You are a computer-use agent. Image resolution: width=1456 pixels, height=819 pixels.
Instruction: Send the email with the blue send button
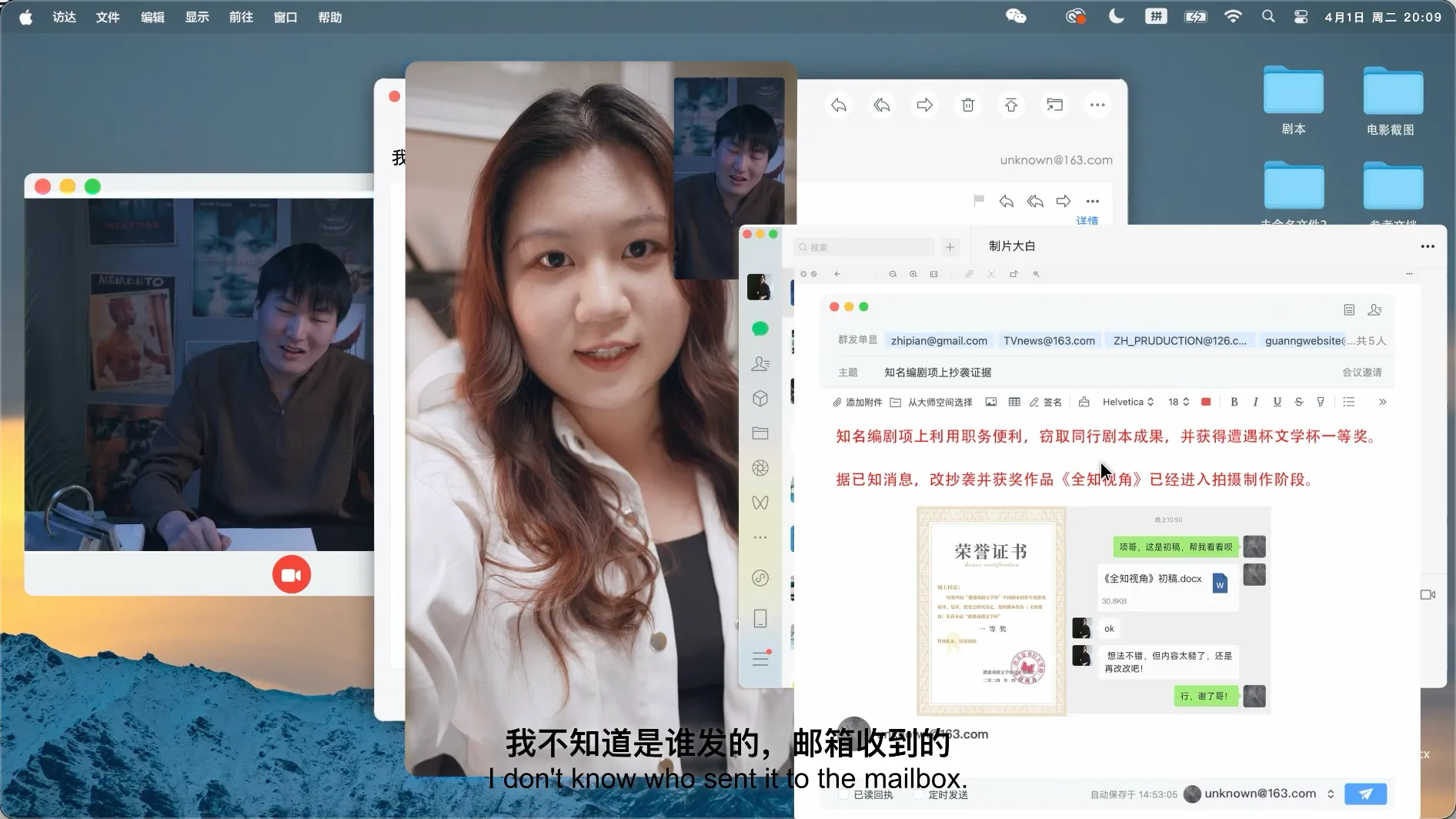pyautogui.click(x=1365, y=794)
